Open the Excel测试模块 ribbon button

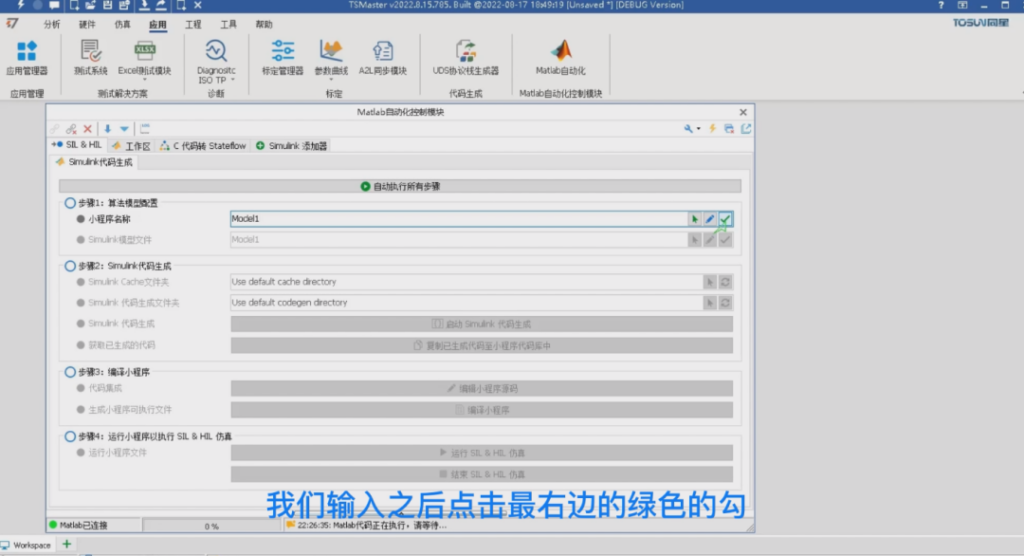(144, 57)
